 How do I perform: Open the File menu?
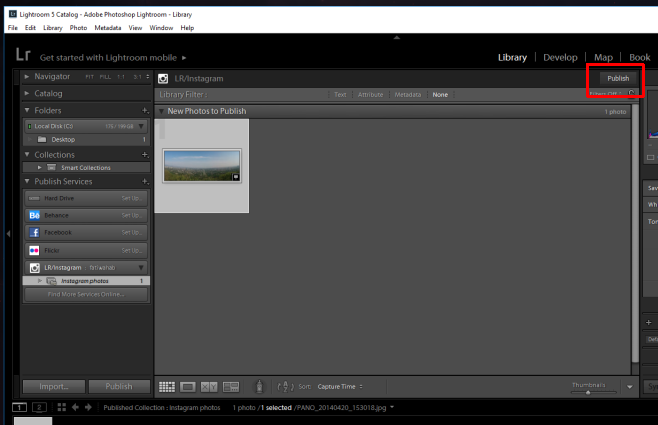(13, 28)
